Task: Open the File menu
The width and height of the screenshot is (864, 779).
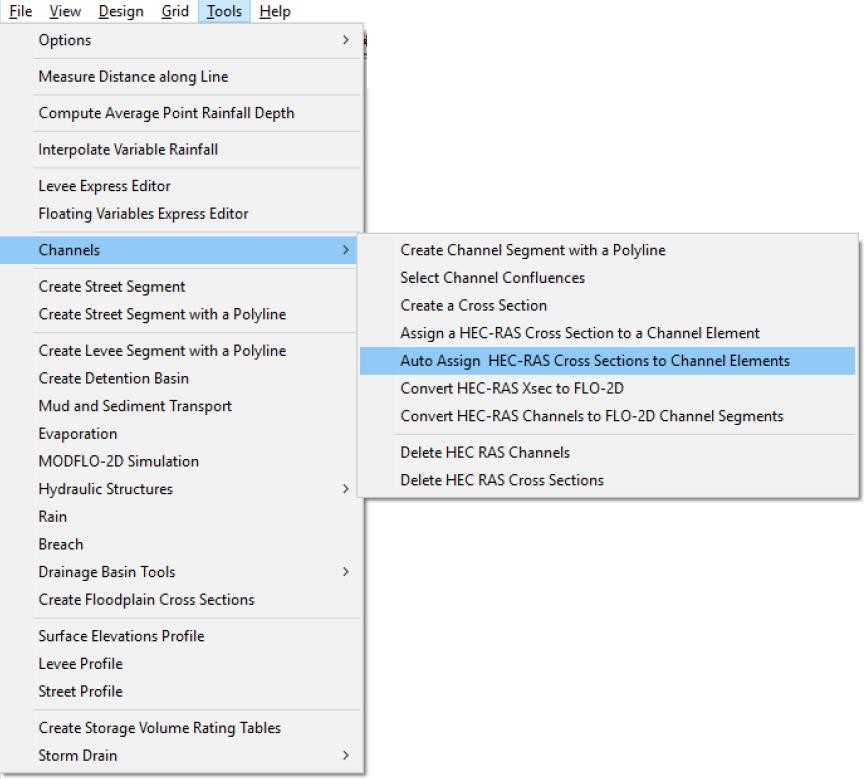Action: coord(21,11)
